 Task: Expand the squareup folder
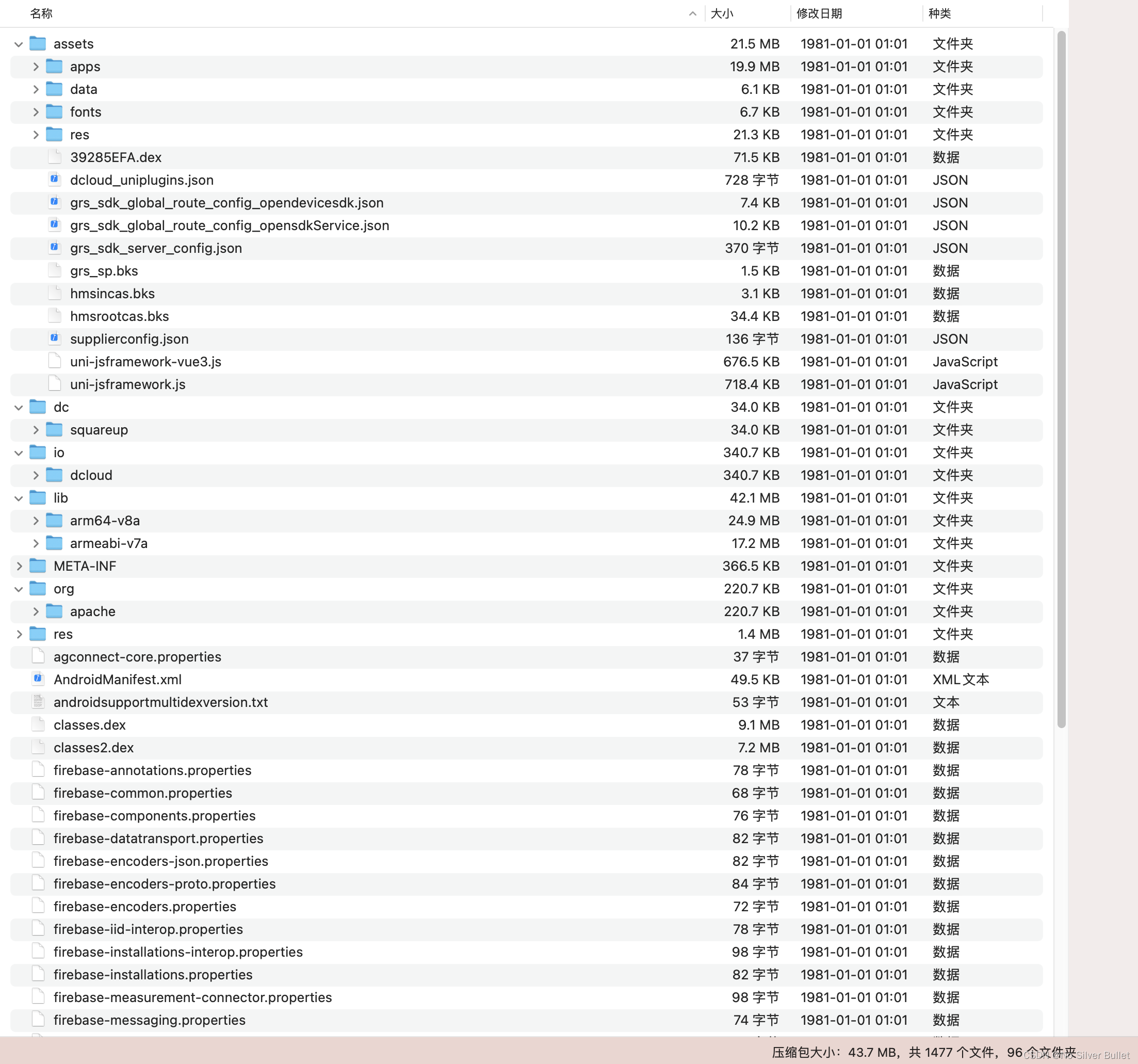click(36, 429)
